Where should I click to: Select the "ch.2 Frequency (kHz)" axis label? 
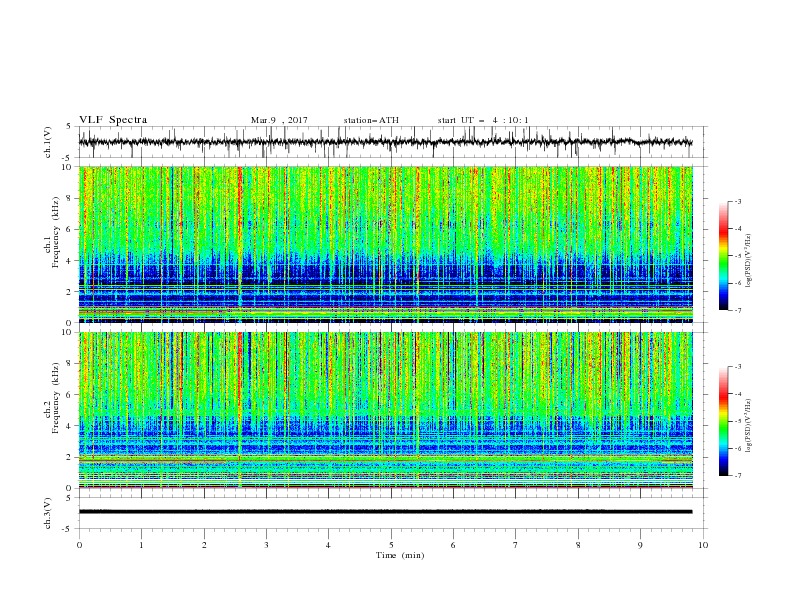[x=52, y=398]
